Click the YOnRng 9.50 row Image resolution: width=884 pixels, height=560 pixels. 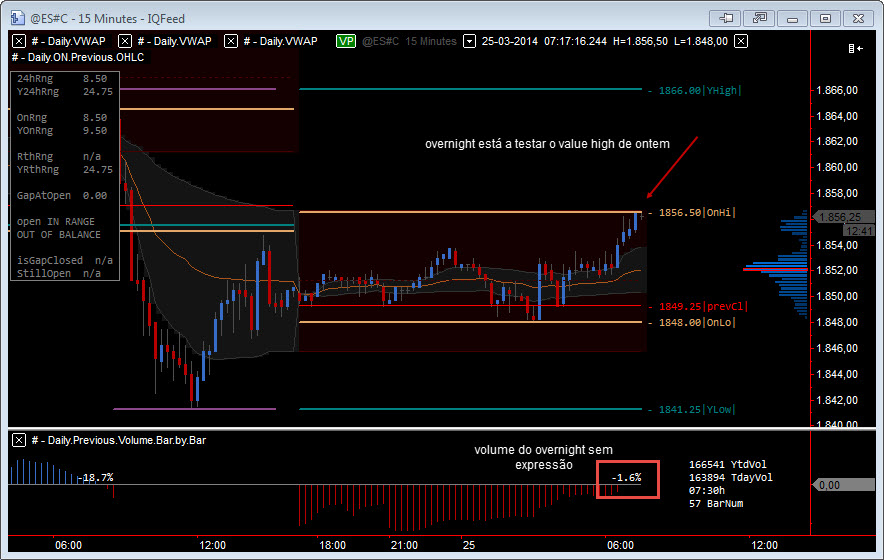(62, 130)
